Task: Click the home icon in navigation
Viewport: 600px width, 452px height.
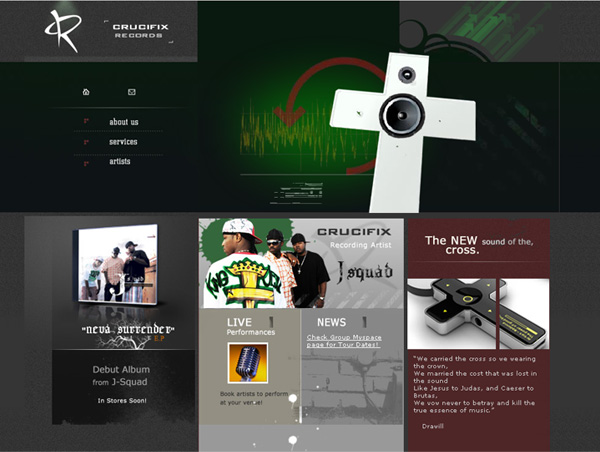Action: click(x=86, y=92)
